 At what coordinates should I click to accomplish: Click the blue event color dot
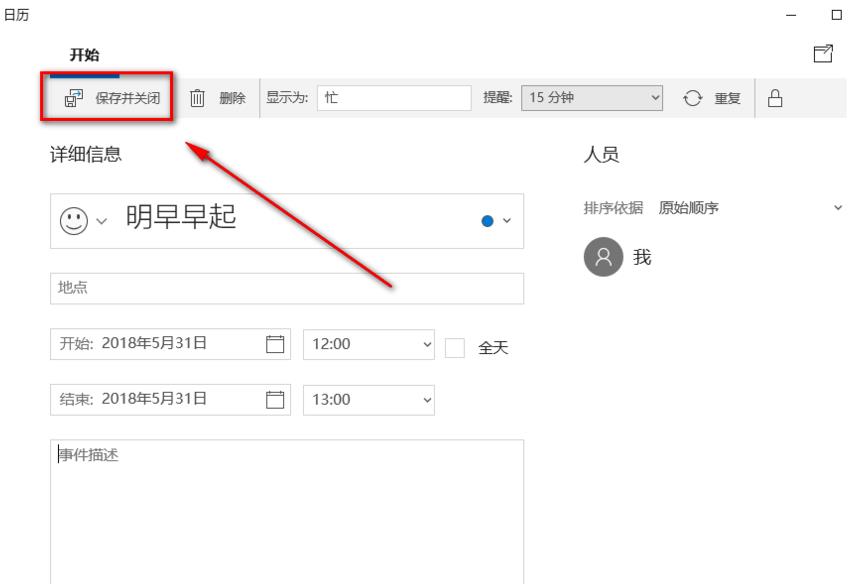pyautogui.click(x=486, y=221)
